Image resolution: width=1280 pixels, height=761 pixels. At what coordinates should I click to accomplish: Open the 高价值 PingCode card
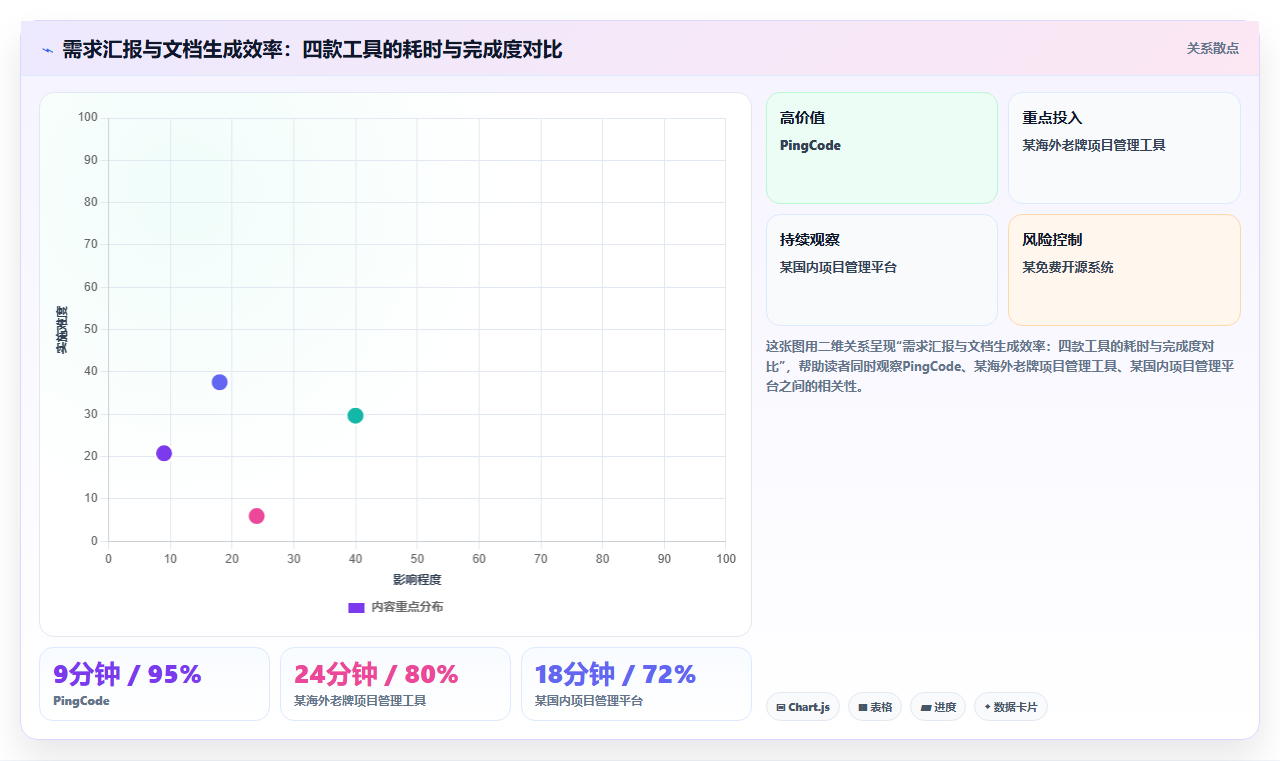click(x=882, y=148)
